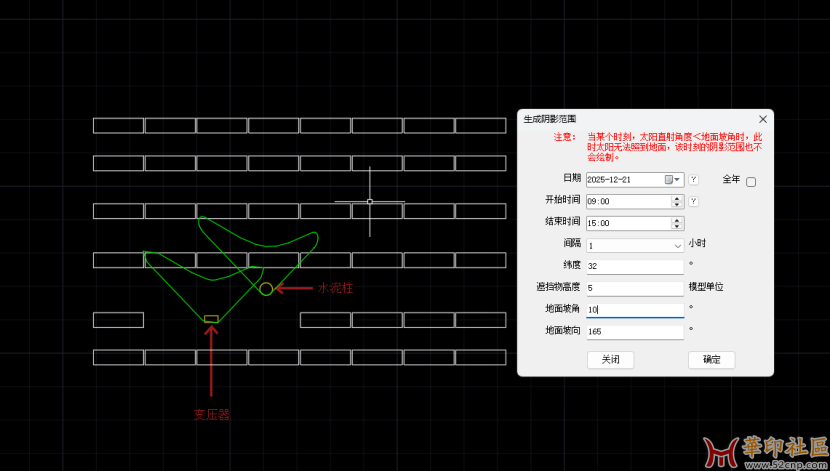Screen dimensions: 831x472
Task: Increase start time with up arrow
Action: coord(676,198)
